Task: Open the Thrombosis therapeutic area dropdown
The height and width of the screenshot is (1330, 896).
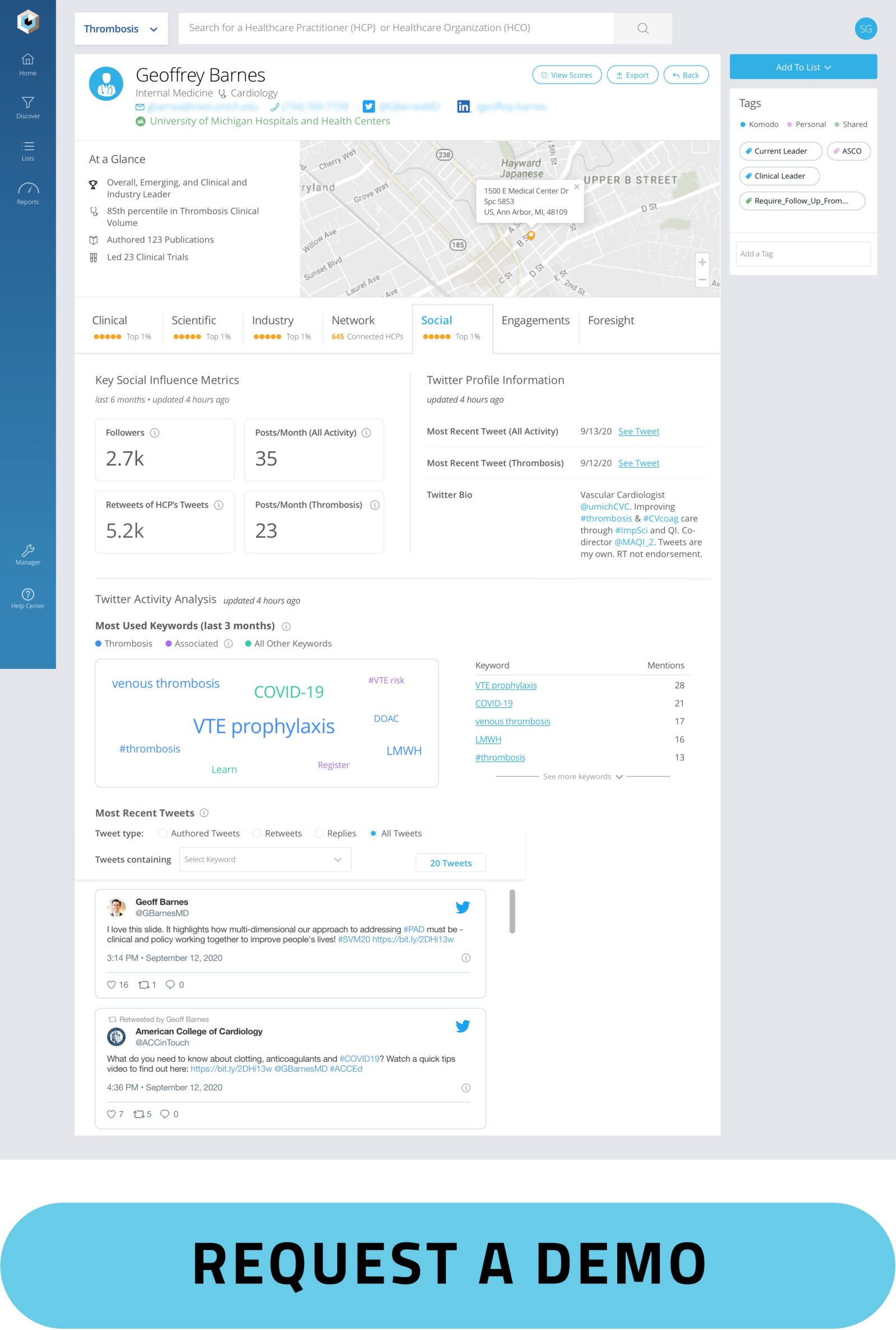Action: tap(121, 29)
